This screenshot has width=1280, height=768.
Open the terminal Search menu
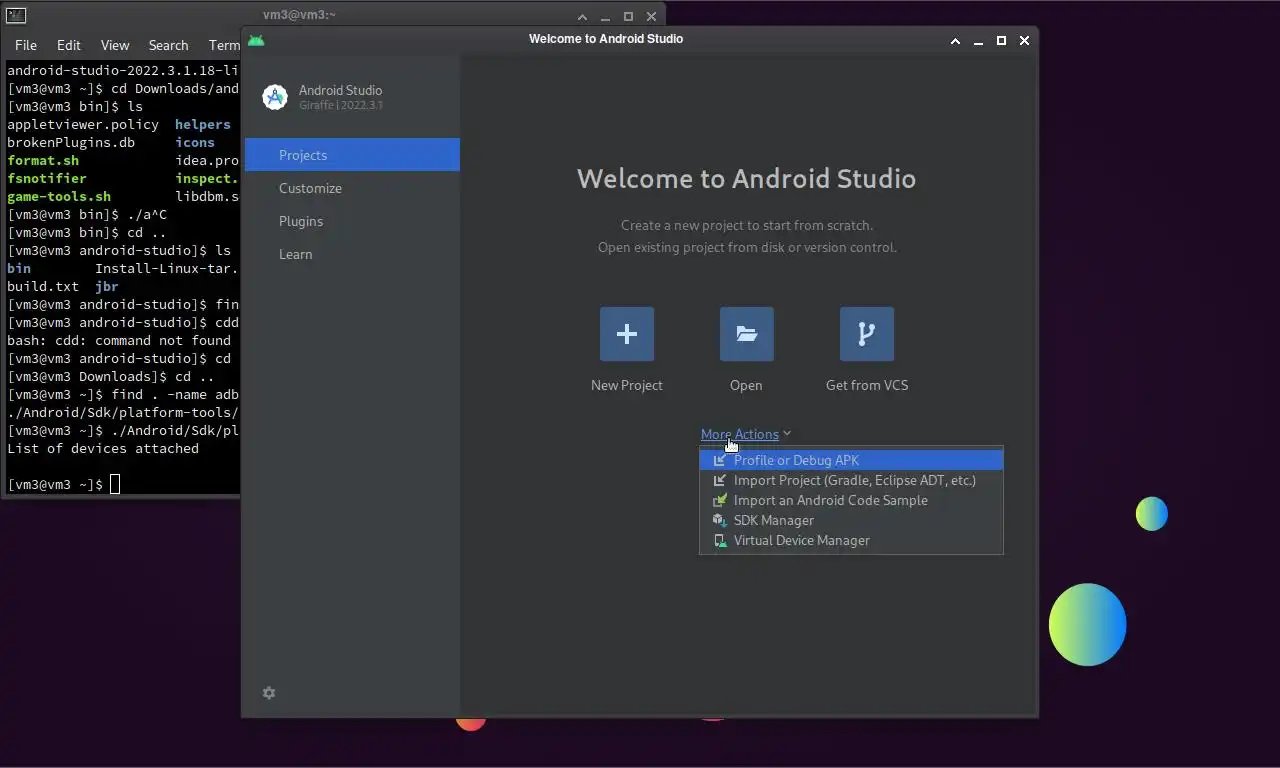168,45
